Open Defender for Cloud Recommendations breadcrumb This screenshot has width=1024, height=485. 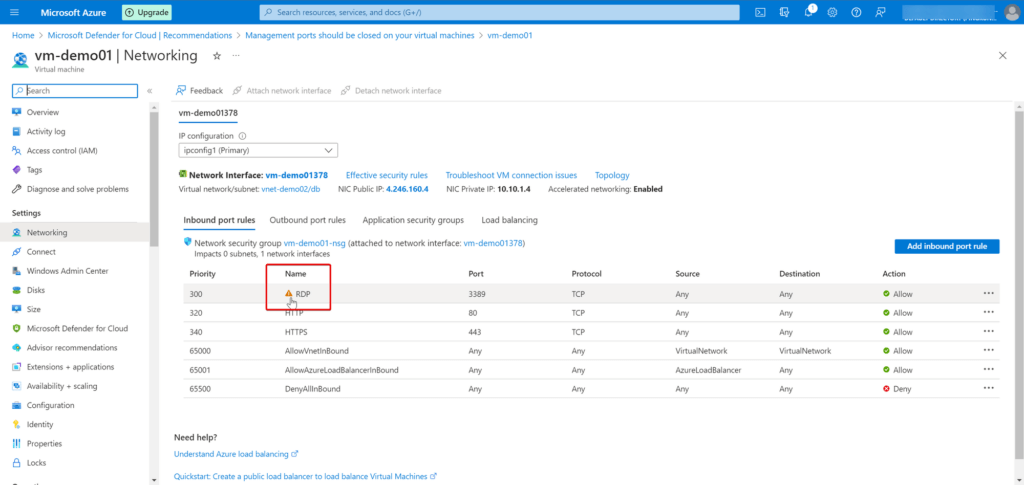pos(140,35)
